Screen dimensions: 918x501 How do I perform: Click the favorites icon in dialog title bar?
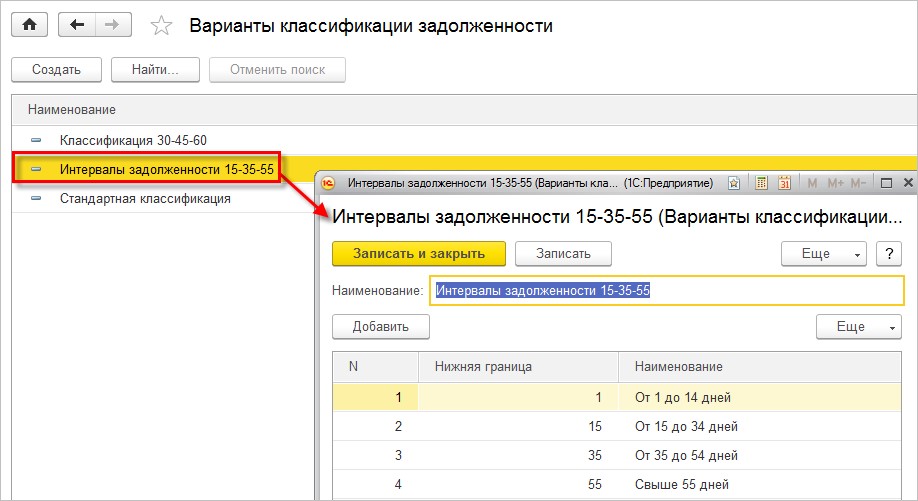click(x=734, y=183)
